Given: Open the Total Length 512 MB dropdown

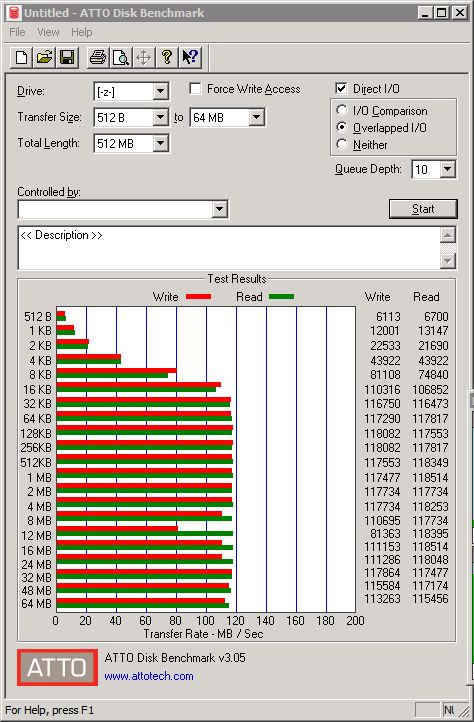Looking at the screenshot, I should 160,144.
